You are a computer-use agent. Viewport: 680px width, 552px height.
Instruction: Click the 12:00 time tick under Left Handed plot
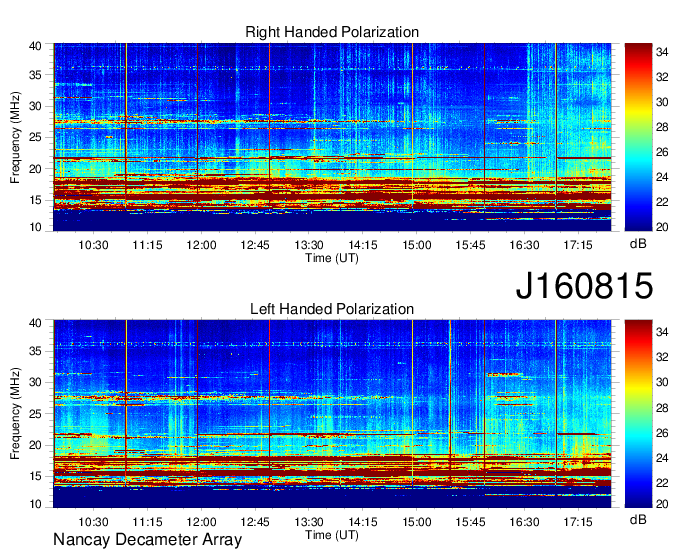[201, 522]
